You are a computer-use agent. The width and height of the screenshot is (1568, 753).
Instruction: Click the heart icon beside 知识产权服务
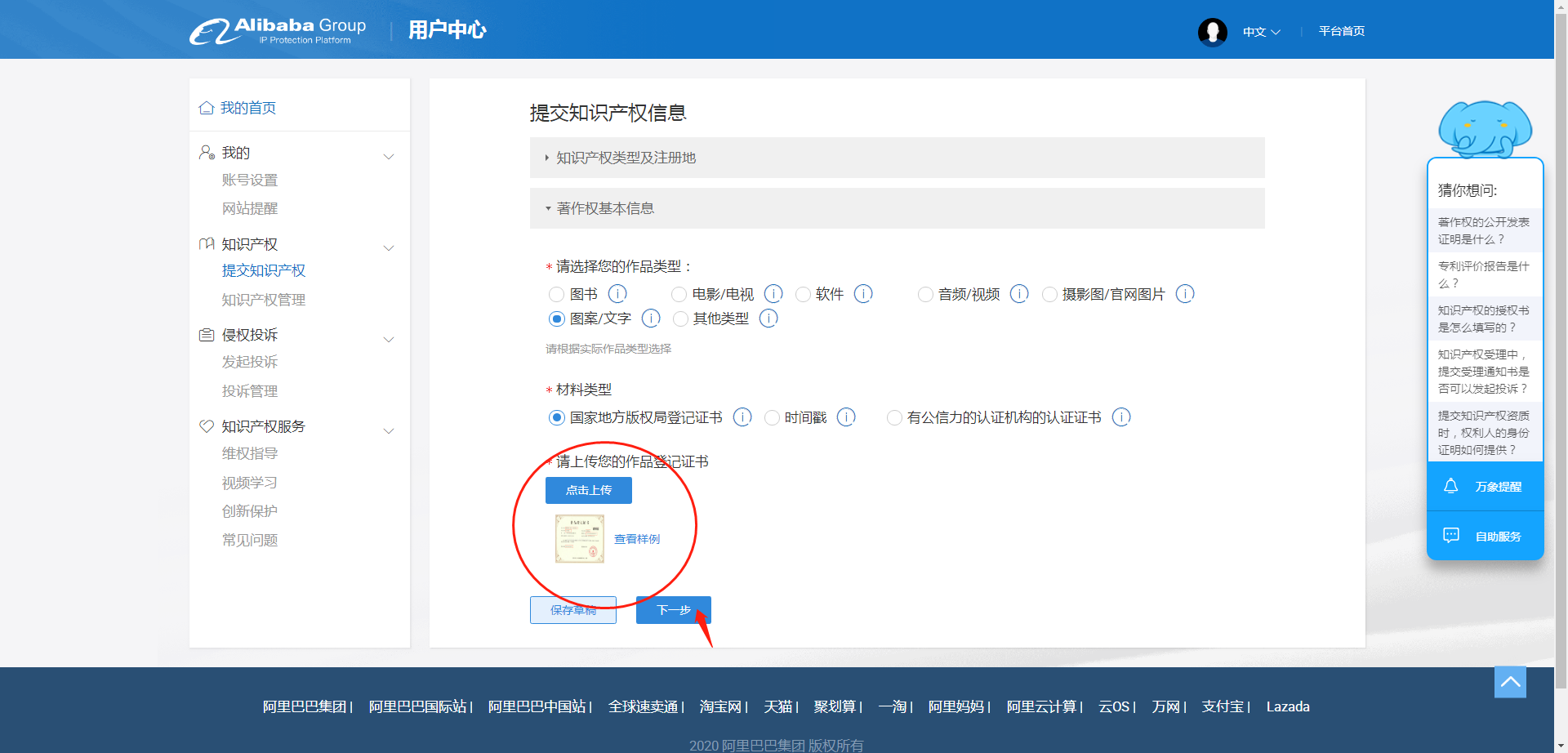click(207, 426)
